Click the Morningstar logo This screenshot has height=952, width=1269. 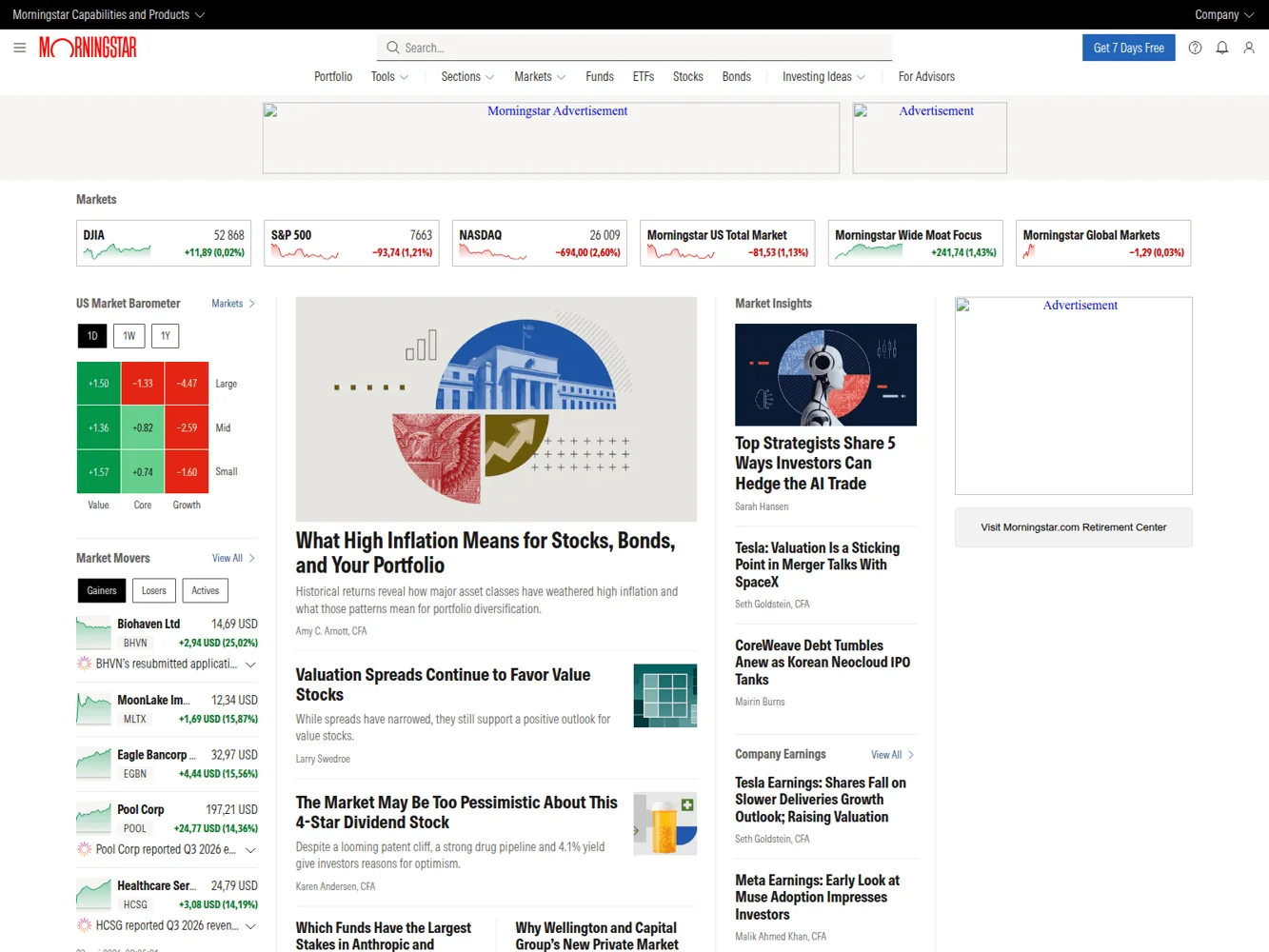[88, 48]
